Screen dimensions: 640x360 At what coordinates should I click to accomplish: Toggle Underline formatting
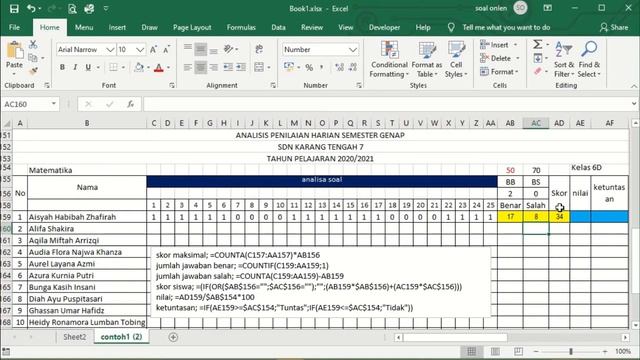(x=88, y=67)
